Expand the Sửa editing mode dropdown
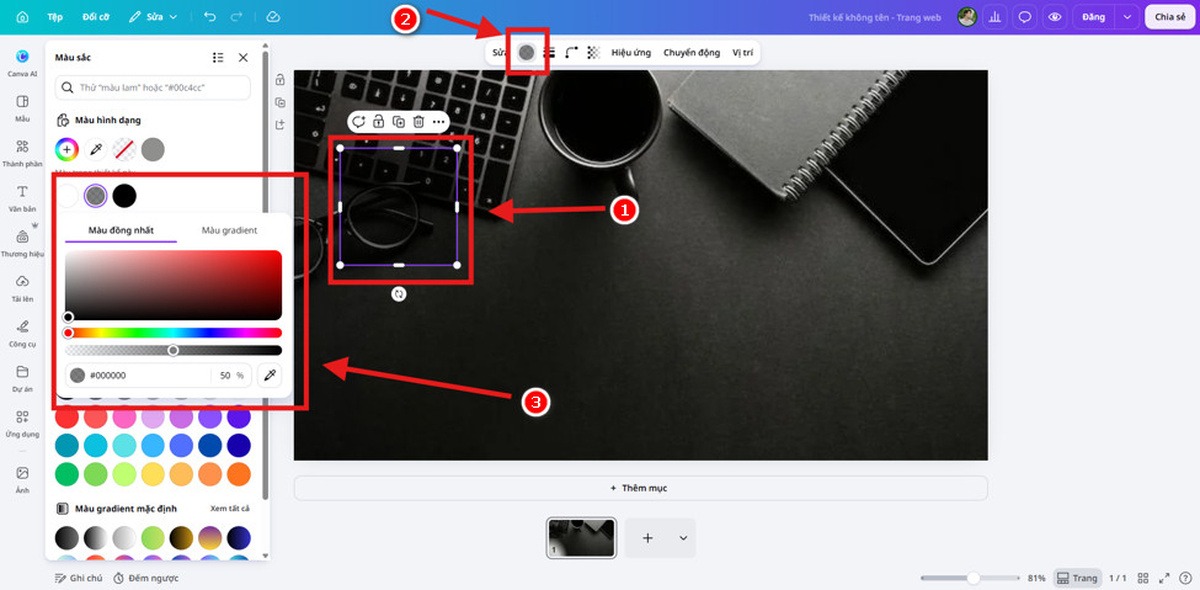Viewport: 1200px width, 590px height. [x=154, y=17]
